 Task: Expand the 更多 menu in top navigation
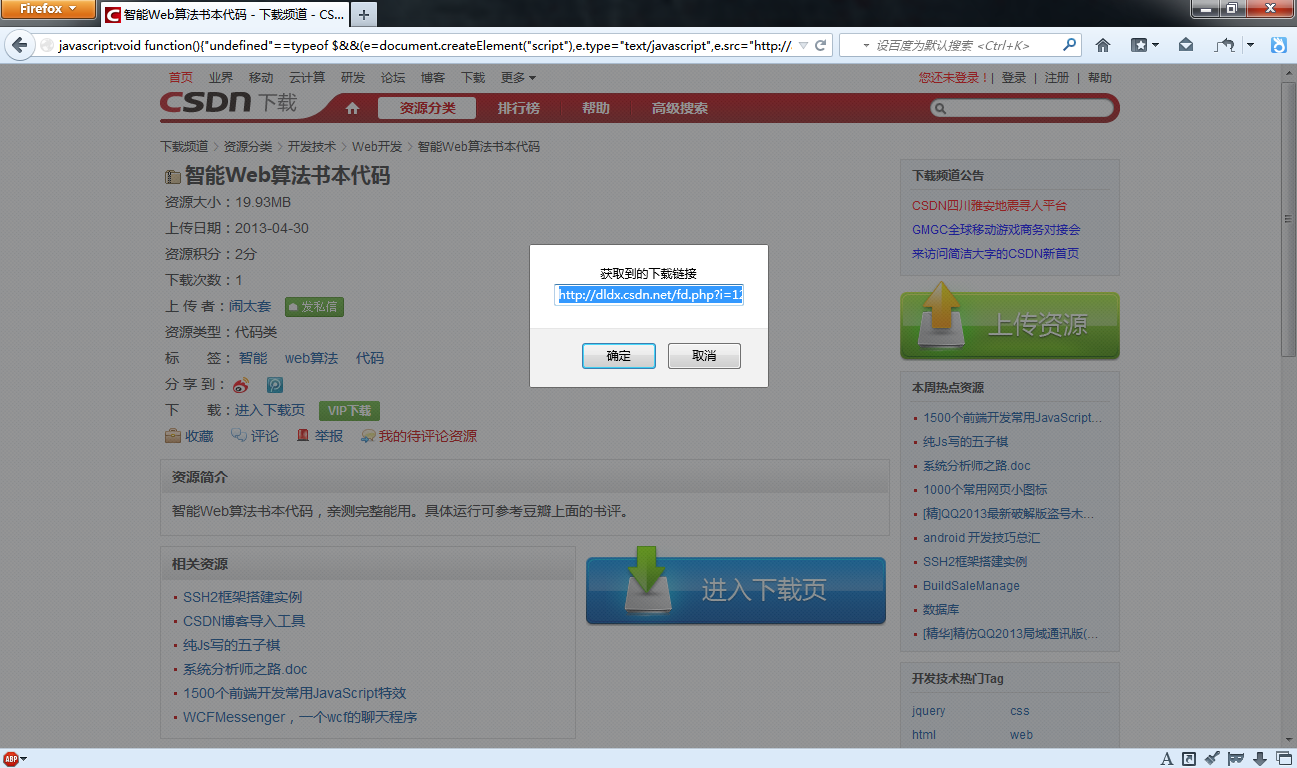click(518, 77)
